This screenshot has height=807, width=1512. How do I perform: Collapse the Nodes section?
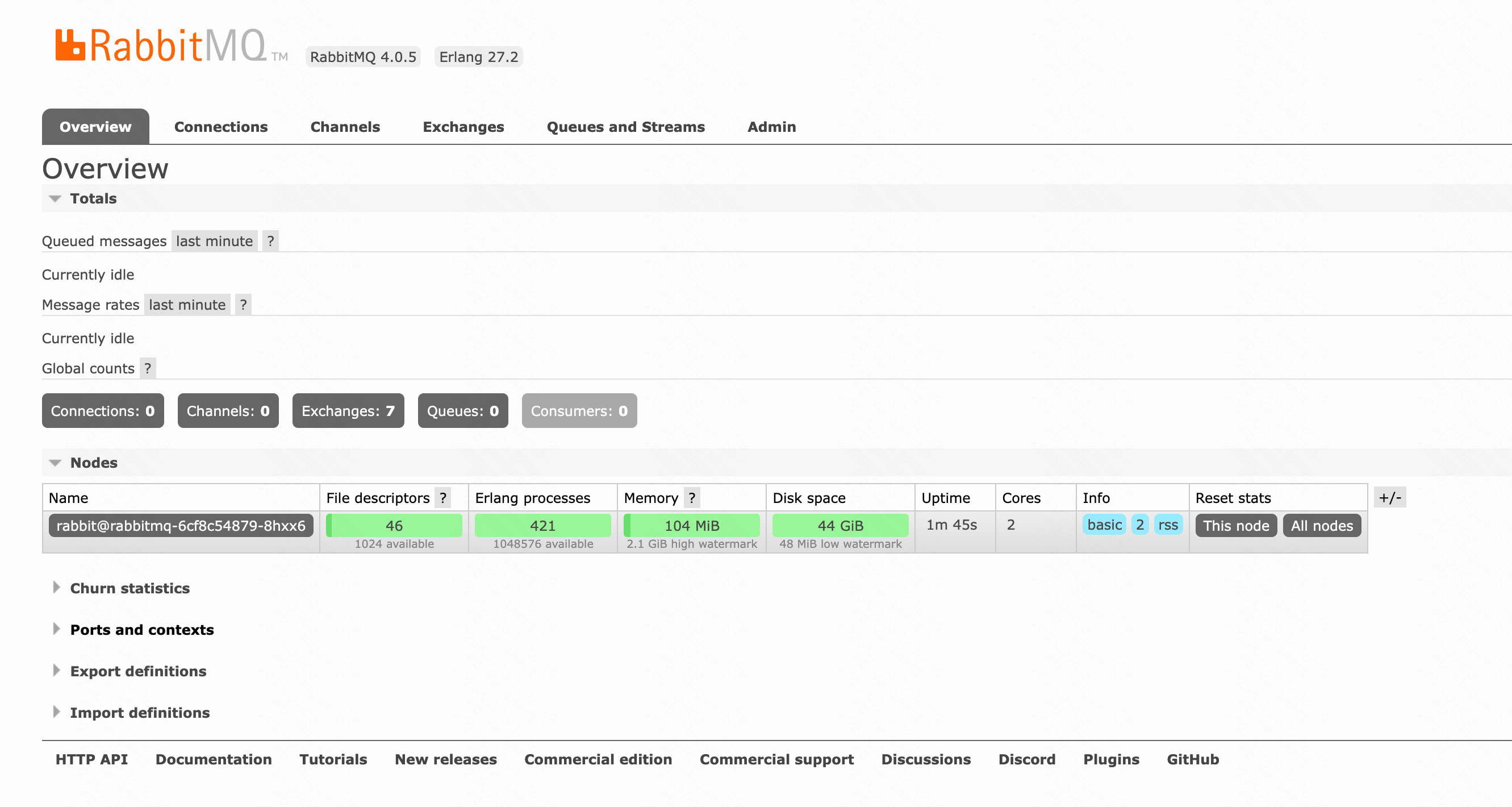93,462
